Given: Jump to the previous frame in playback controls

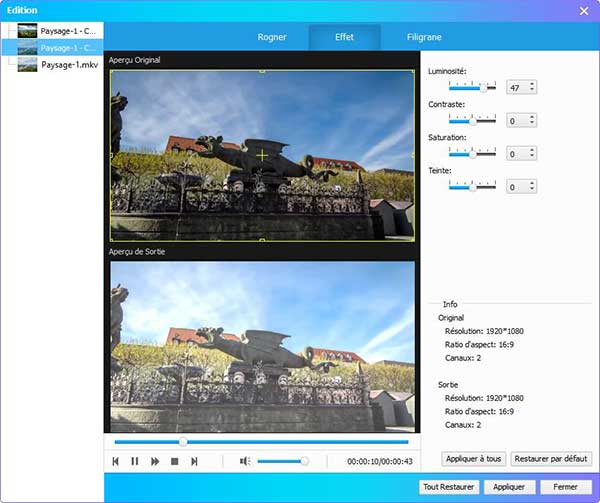Looking at the screenshot, I should coord(116,461).
